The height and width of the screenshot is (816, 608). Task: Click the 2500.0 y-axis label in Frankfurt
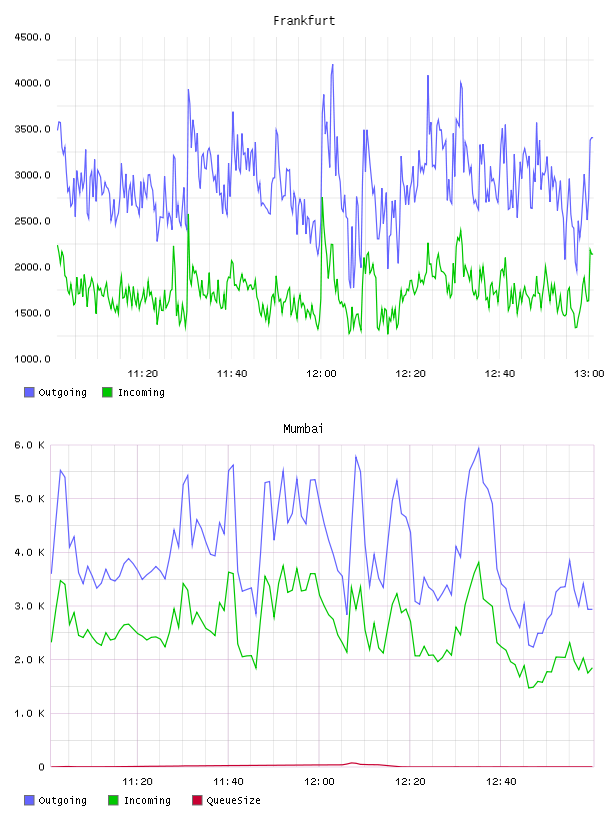(32, 221)
